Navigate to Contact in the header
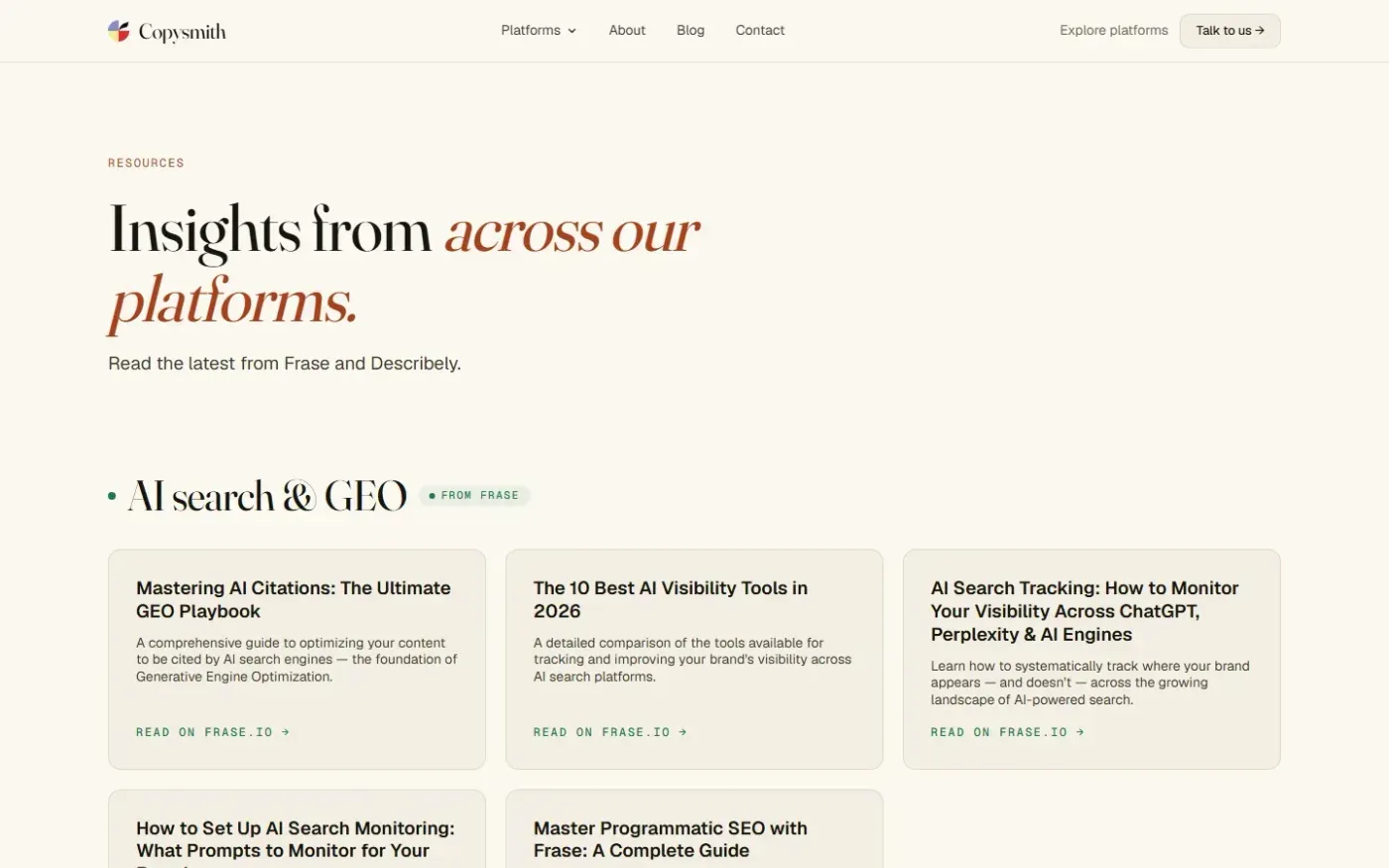 [760, 31]
